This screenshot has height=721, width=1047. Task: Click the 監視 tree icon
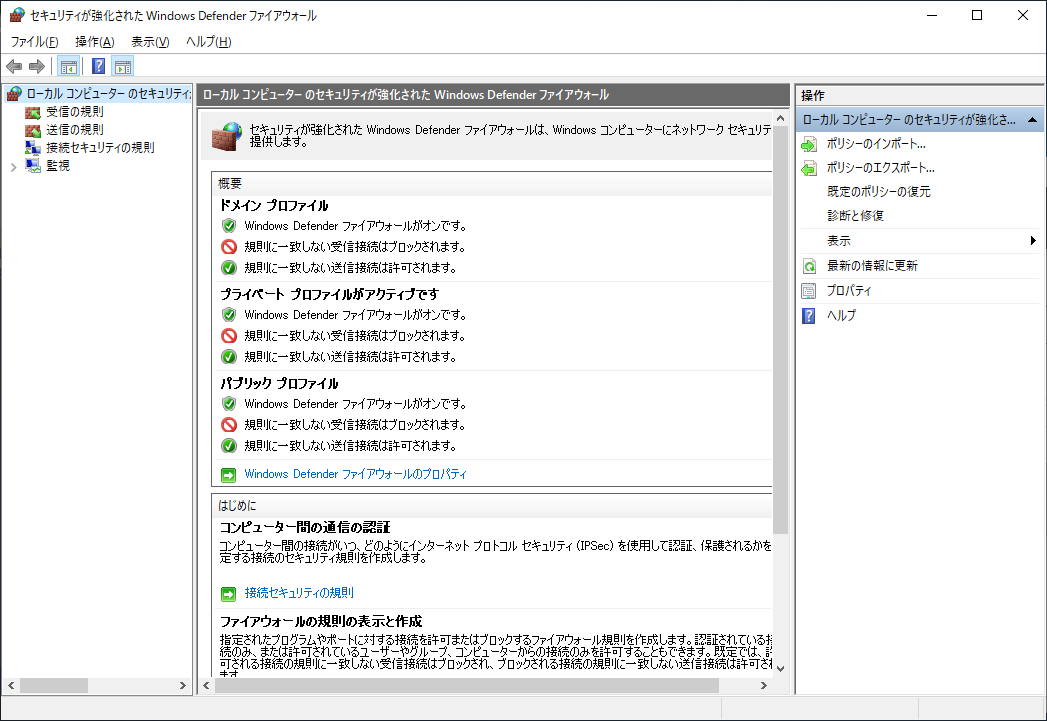[33, 166]
